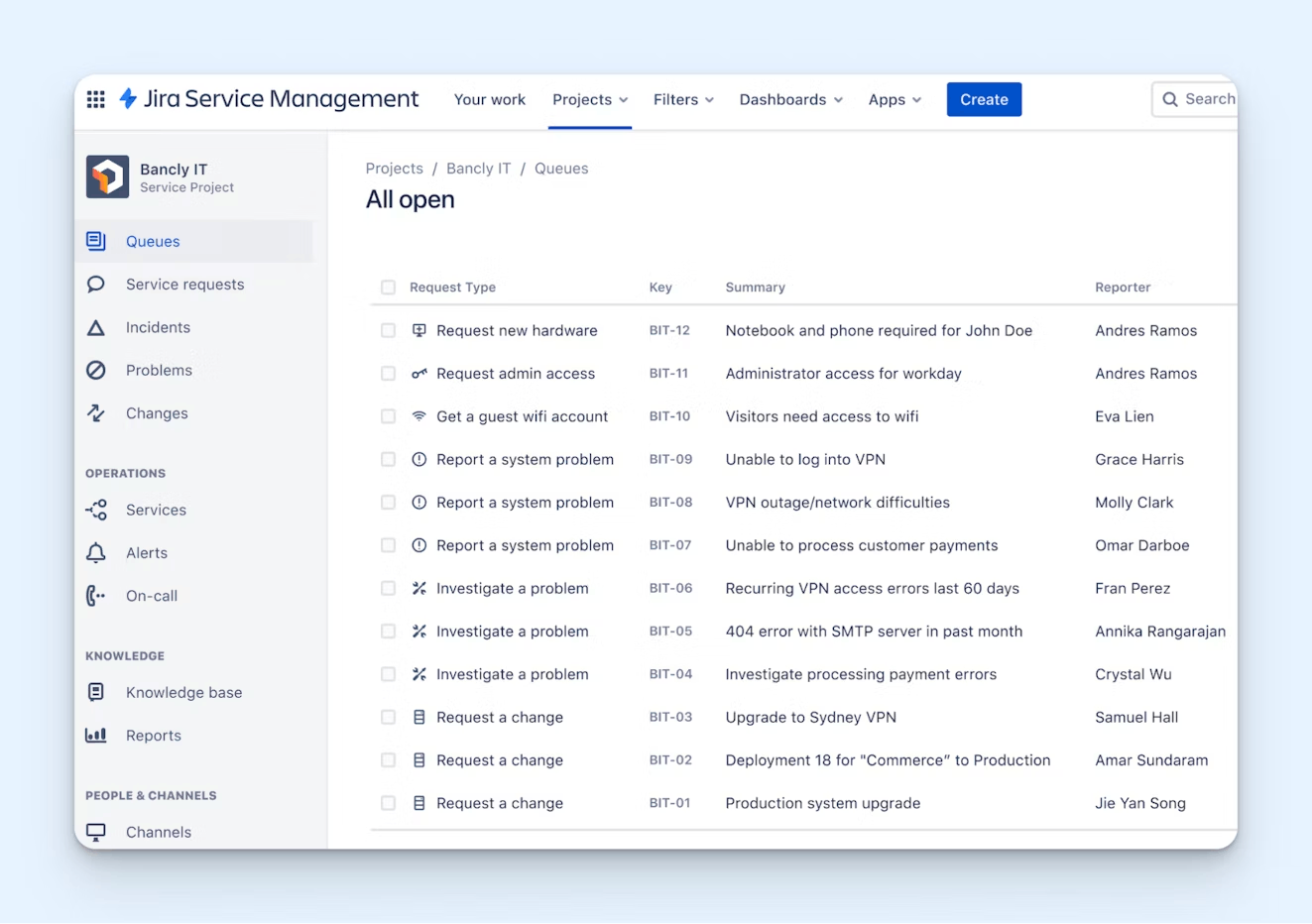The image size is (1312, 924).
Task: Select the Changes icon in sidebar
Action: coord(96,413)
